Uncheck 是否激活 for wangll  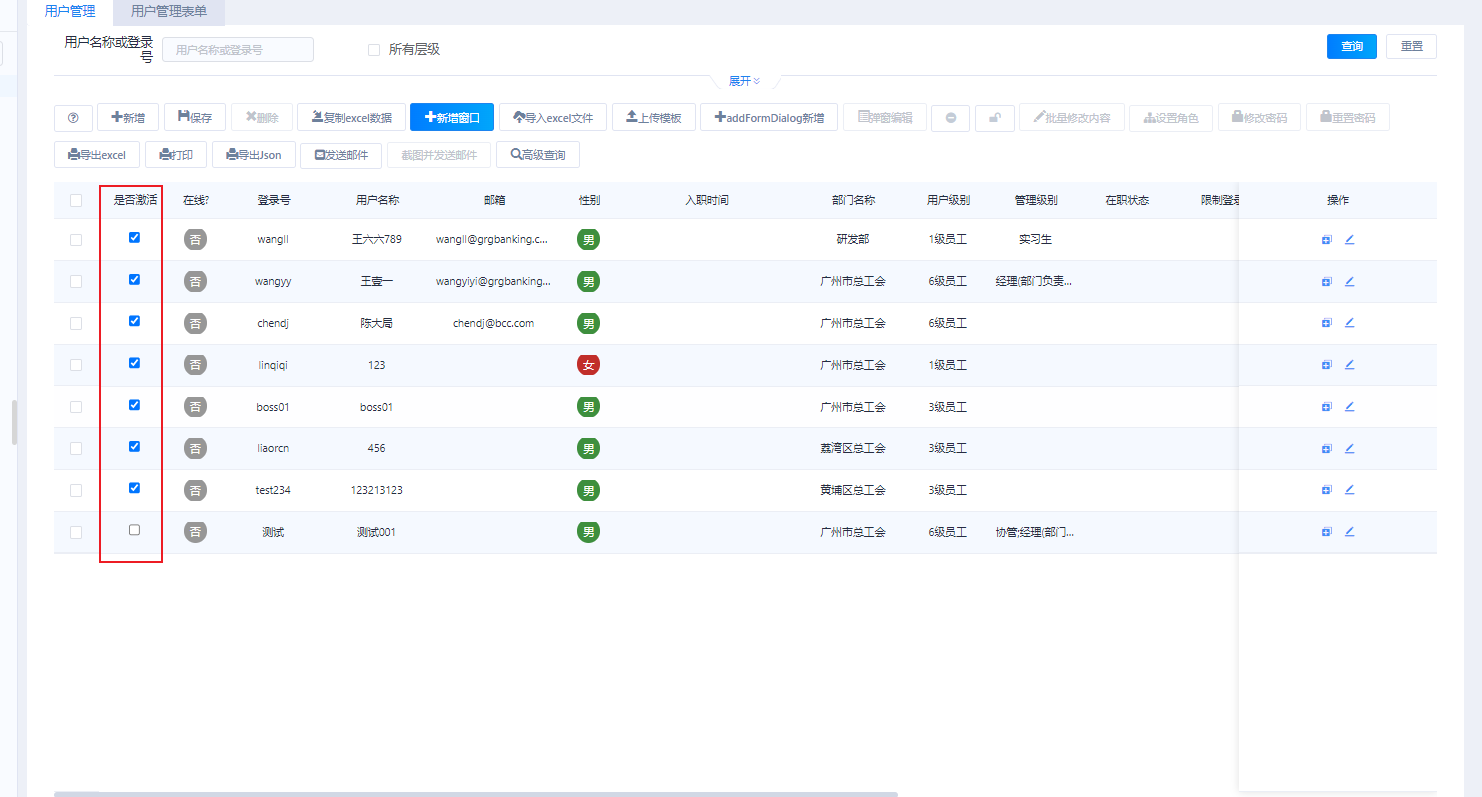(134, 238)
